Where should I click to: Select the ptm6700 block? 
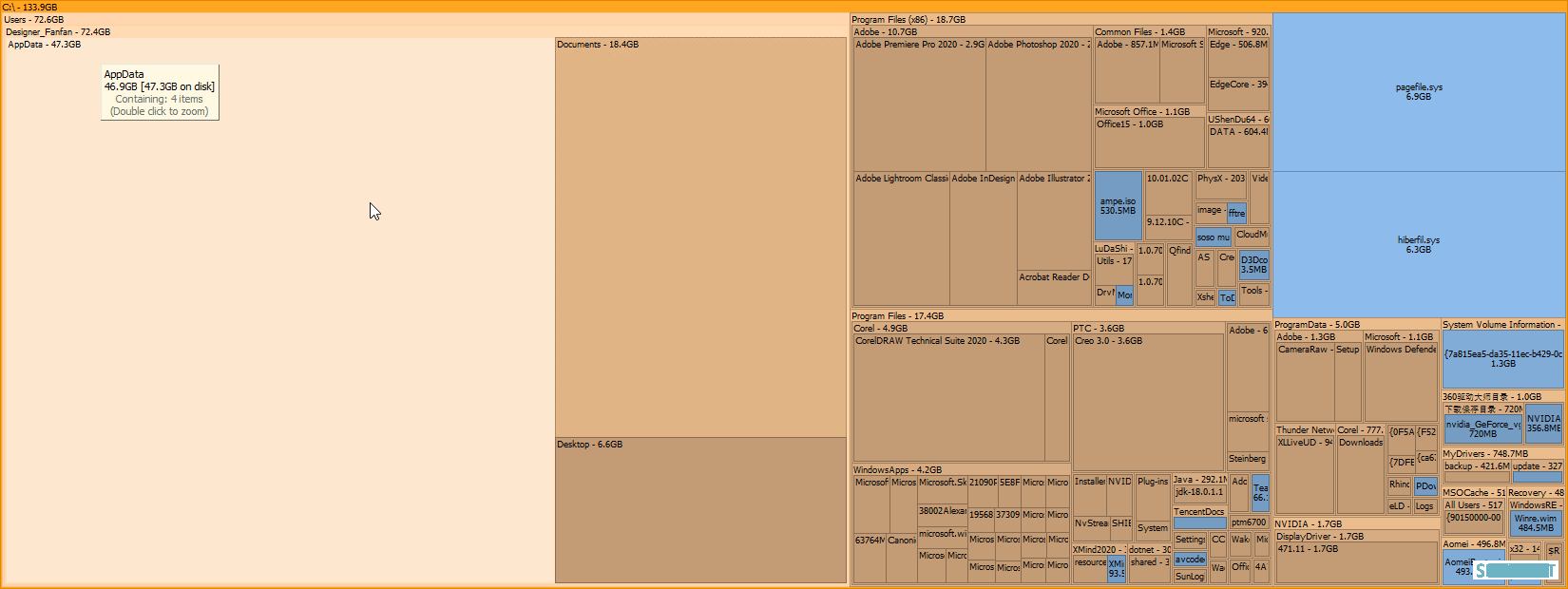[1249, 522]
